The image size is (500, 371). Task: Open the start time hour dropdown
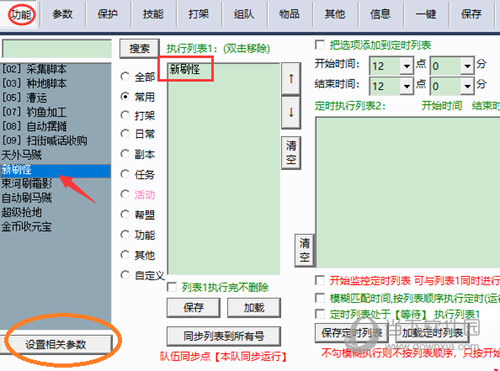407,66
